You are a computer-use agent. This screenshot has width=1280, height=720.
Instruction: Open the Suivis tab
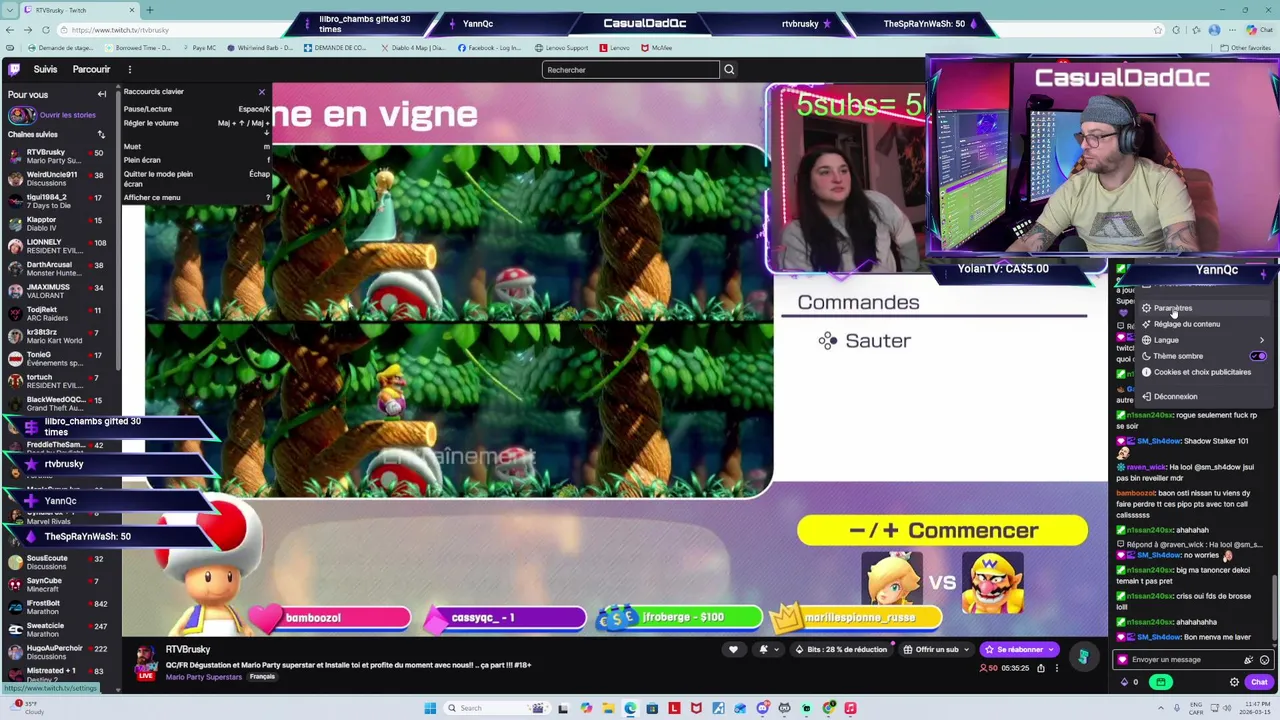point(45,69)
